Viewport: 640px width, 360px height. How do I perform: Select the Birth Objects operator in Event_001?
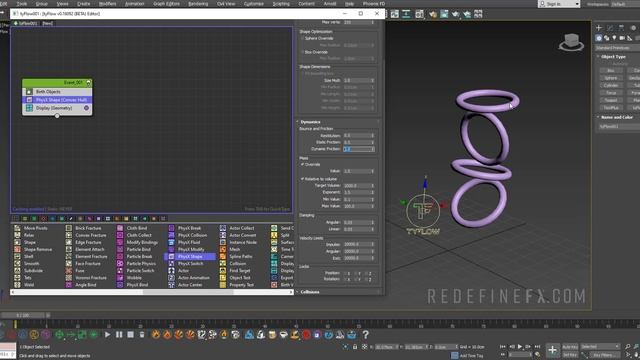coord(57,92)
